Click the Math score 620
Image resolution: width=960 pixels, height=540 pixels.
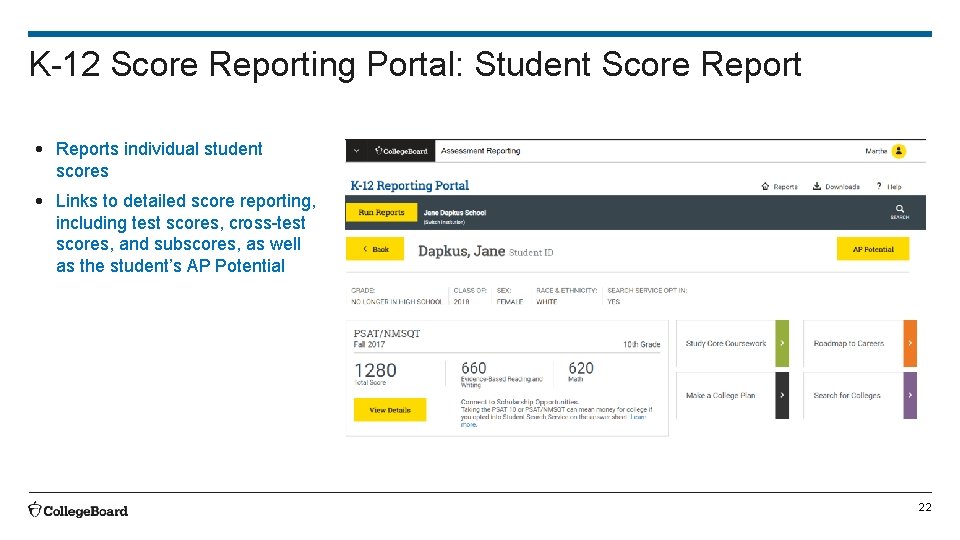581,368
